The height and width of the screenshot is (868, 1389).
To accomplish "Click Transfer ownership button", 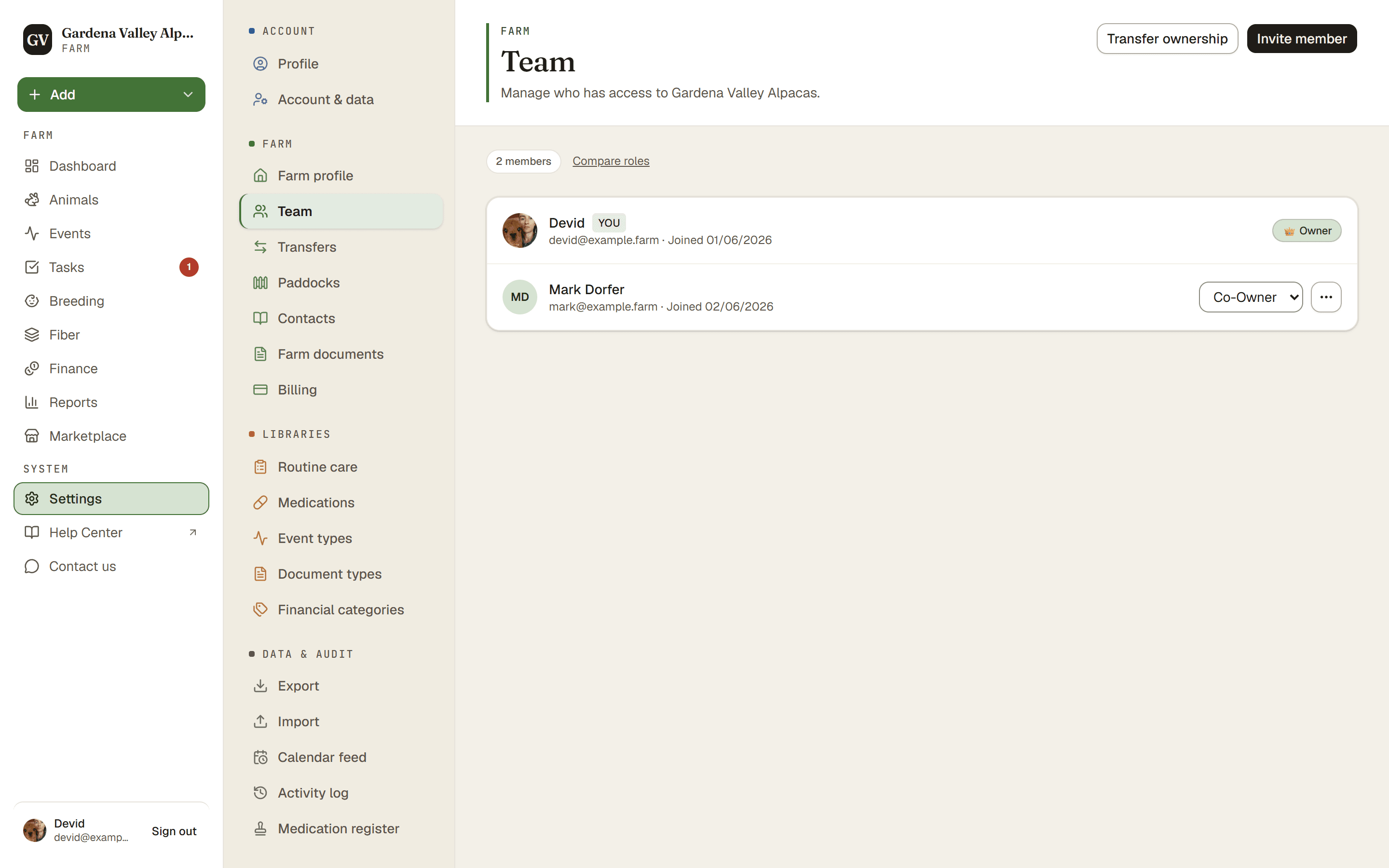I will point(1167,39).
